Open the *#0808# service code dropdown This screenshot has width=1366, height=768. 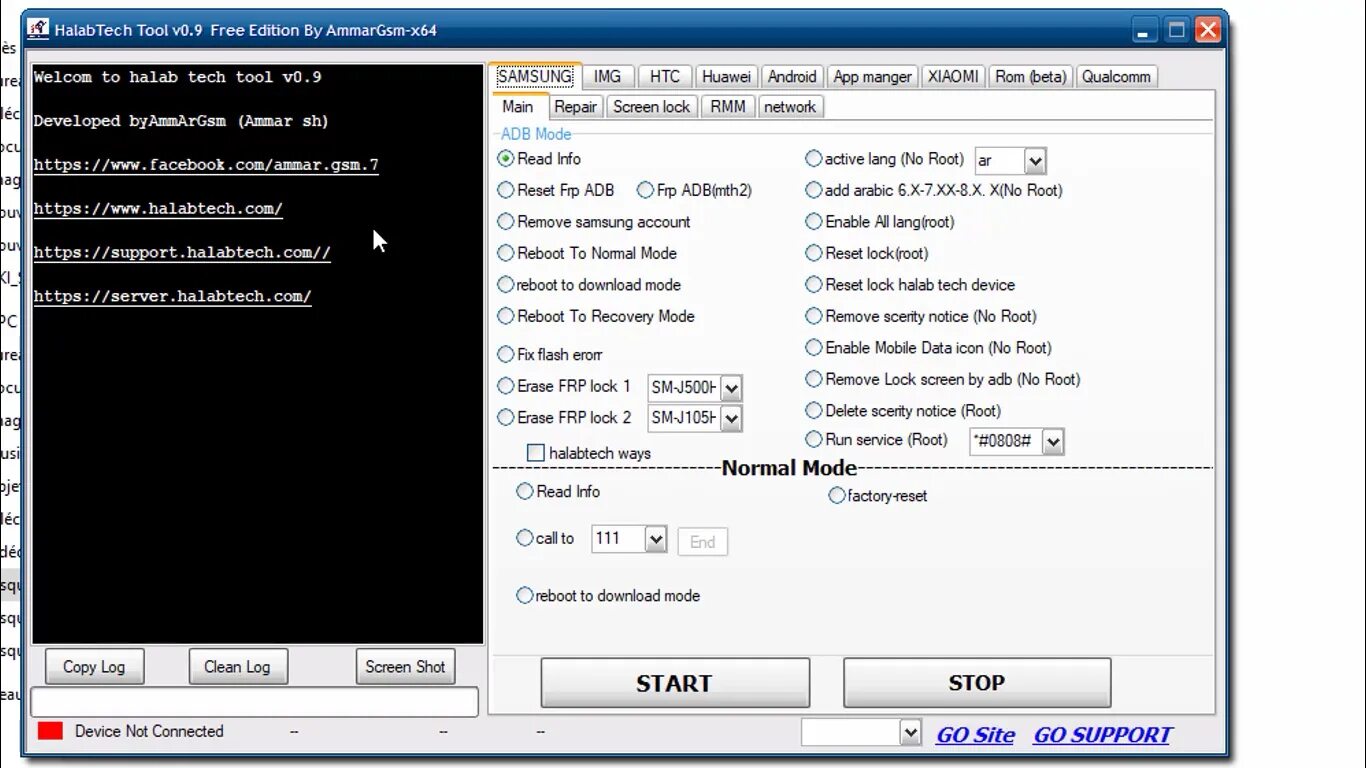click(1053, 441)
